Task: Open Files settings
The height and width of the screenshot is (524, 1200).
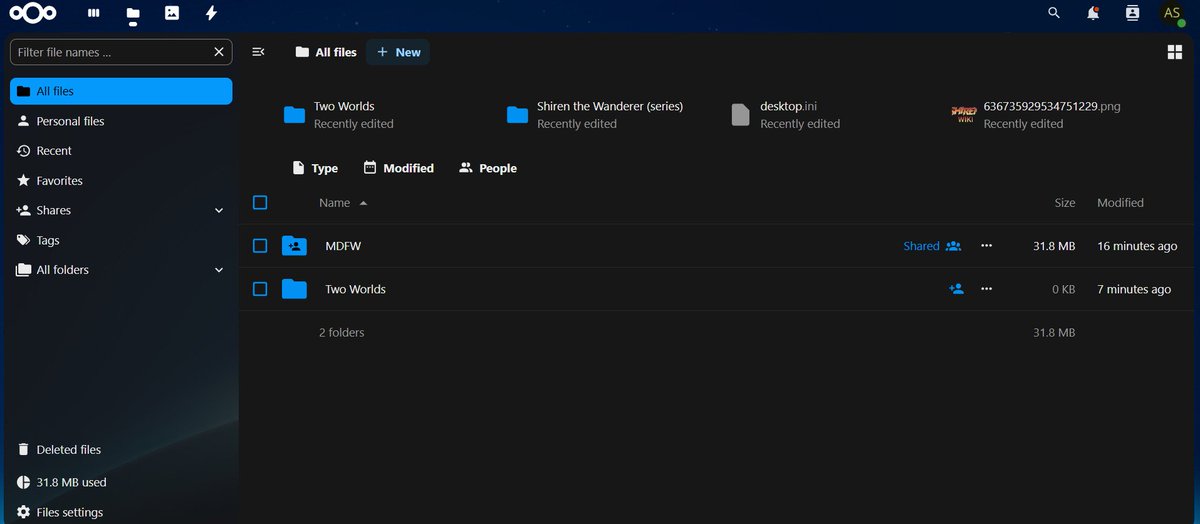Action: tap(121, 512)
